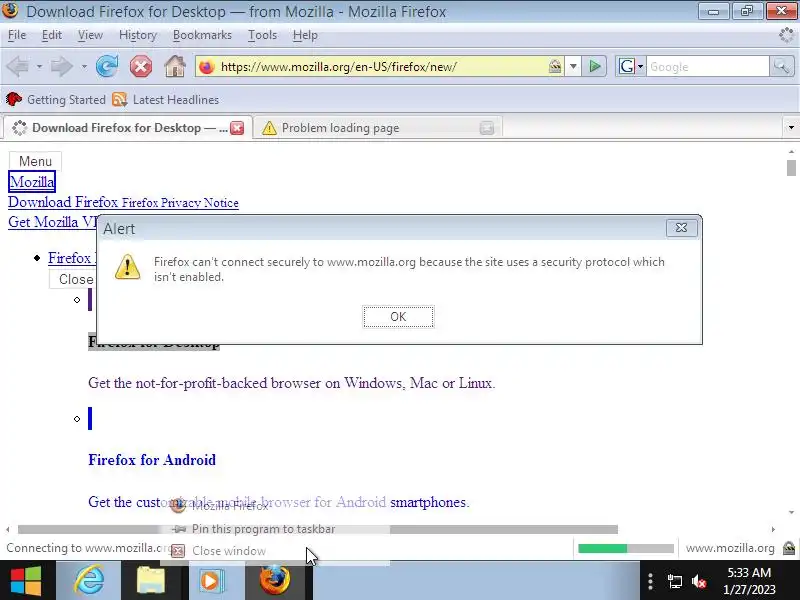Open the Windows Start menu
This screenshot has width=800, height=600.
(25, 580)
